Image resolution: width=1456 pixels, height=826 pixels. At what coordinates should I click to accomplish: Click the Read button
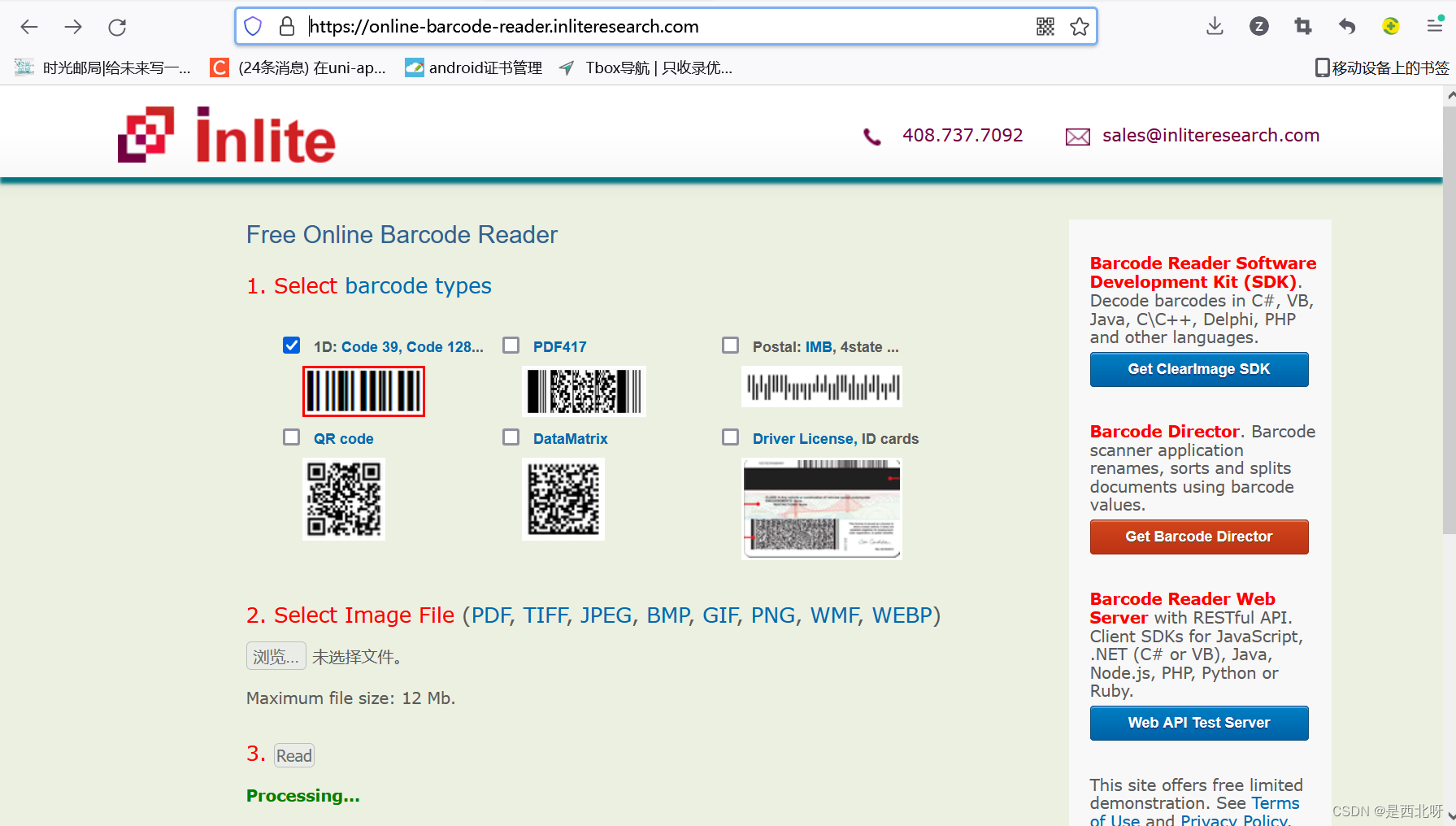pyautogui.click(x=294, y=756)
